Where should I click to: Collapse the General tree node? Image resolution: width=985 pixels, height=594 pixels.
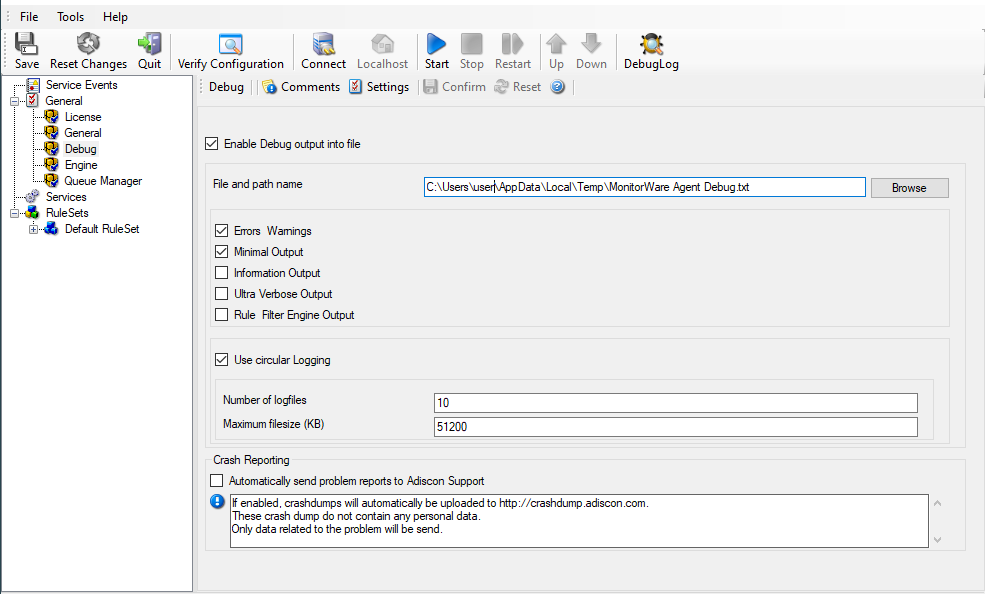point(16,101)
